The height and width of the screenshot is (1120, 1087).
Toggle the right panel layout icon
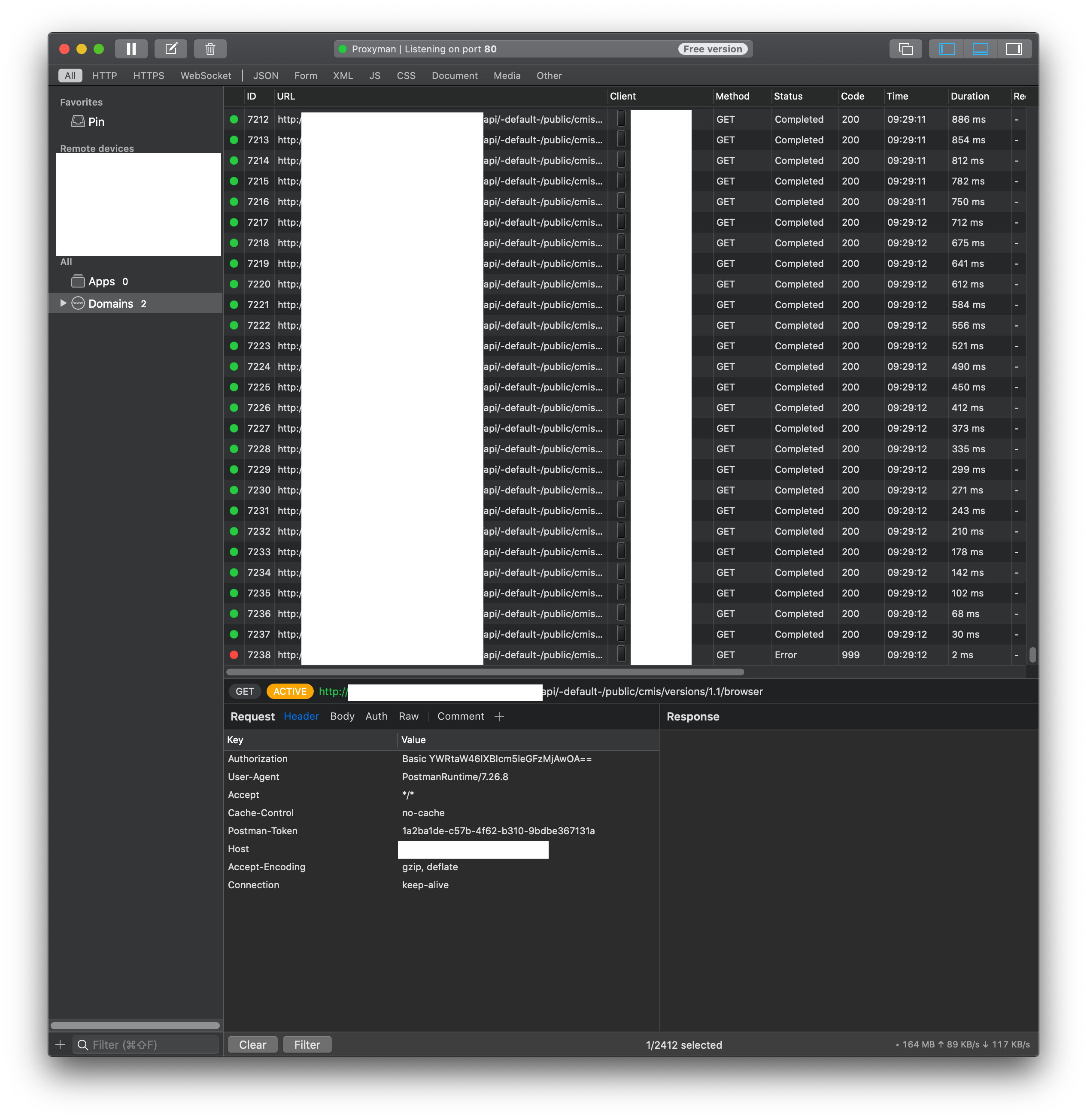click(1014, 49)
